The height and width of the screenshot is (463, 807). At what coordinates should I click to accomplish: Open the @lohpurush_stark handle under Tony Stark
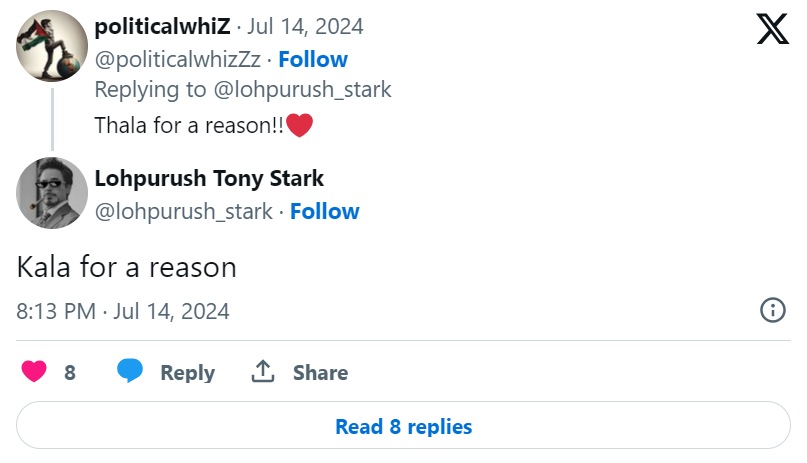point(183,211)
